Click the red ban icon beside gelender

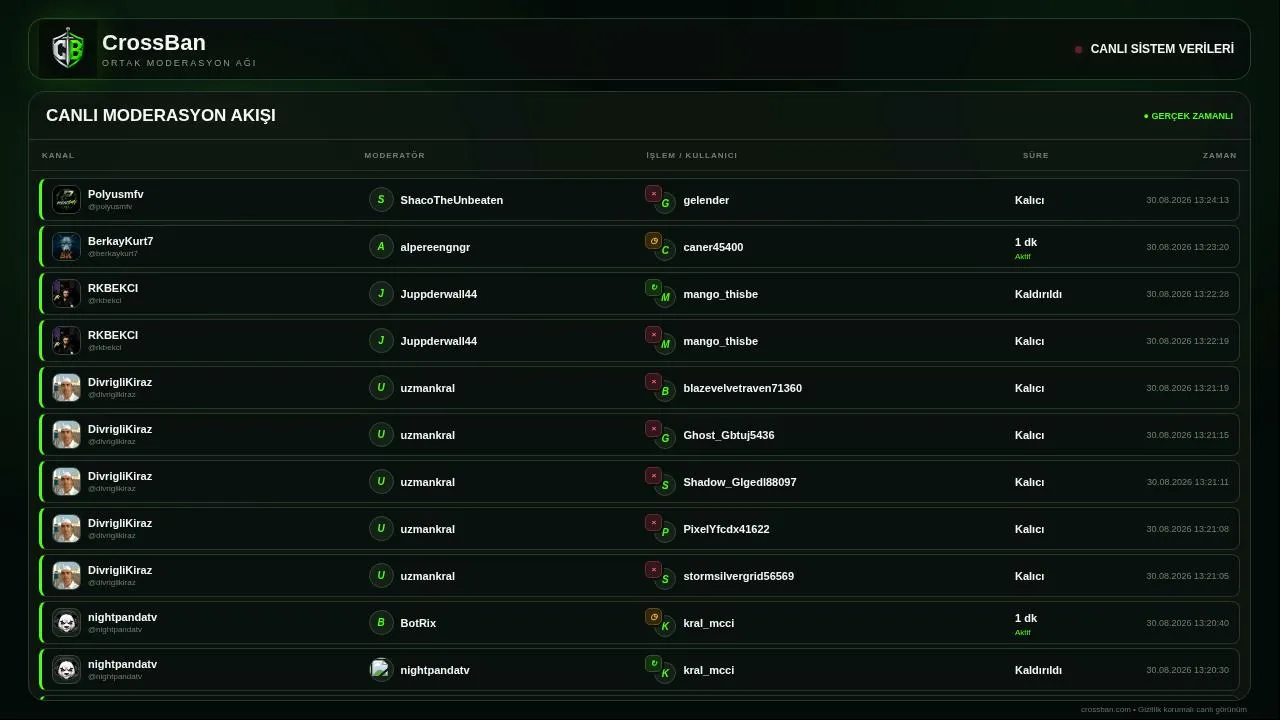[653, 194]
